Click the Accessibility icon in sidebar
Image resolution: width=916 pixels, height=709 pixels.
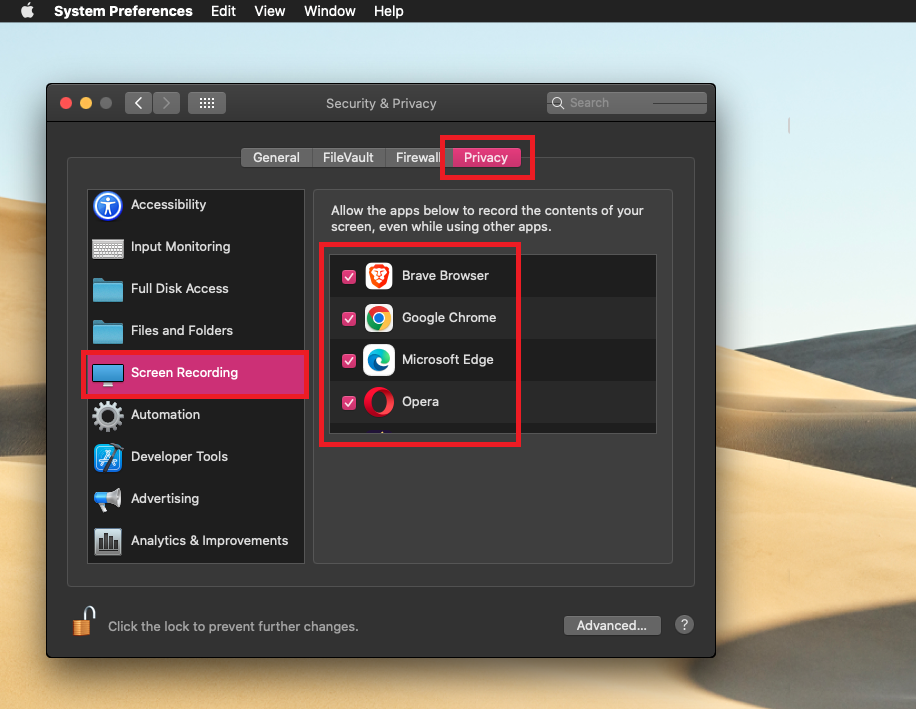click(108, 205)
